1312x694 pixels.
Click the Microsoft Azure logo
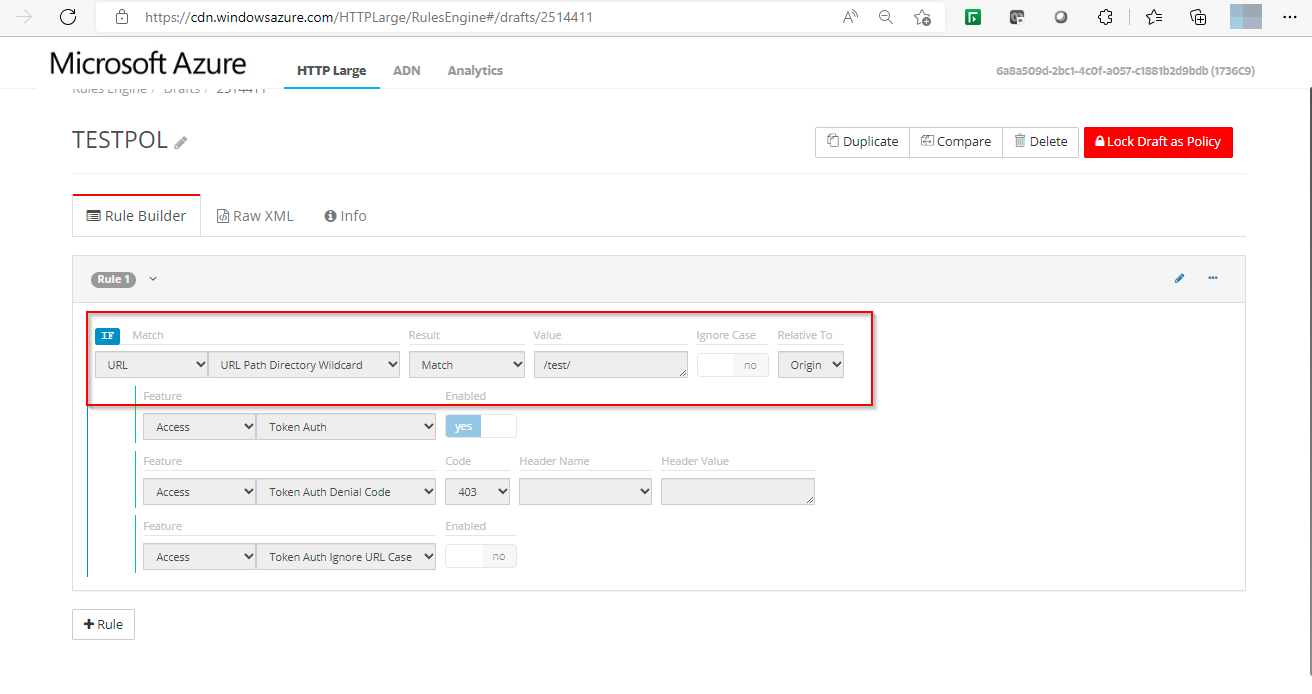click(x=148, y=64)
